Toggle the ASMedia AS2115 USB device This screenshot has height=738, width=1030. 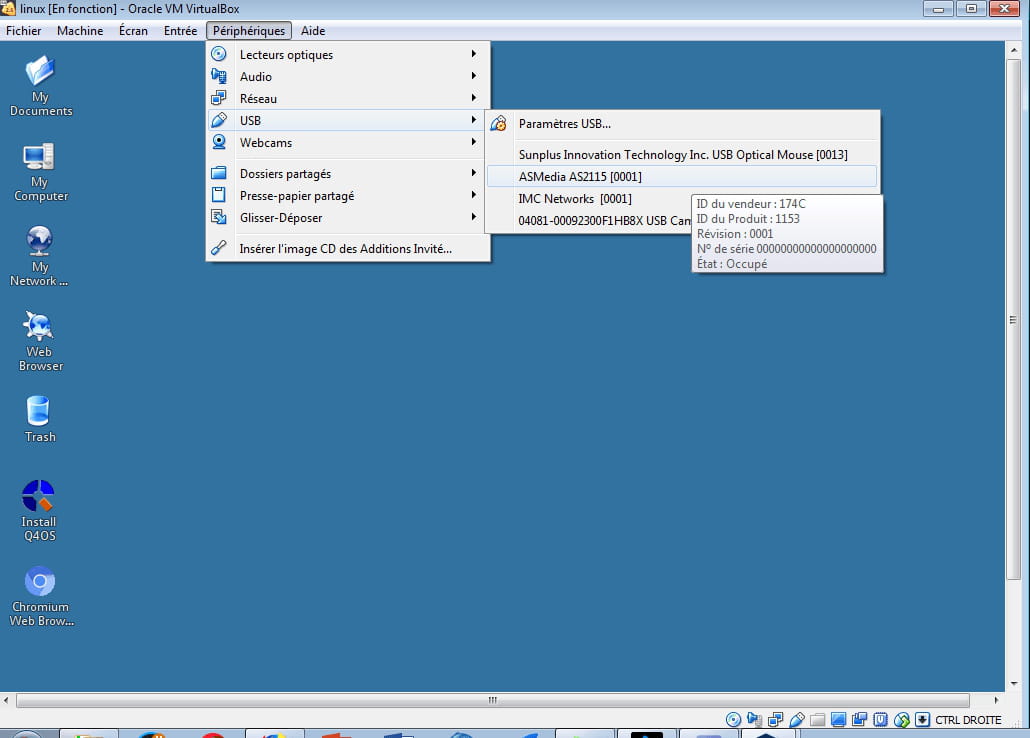click(682, 176)
